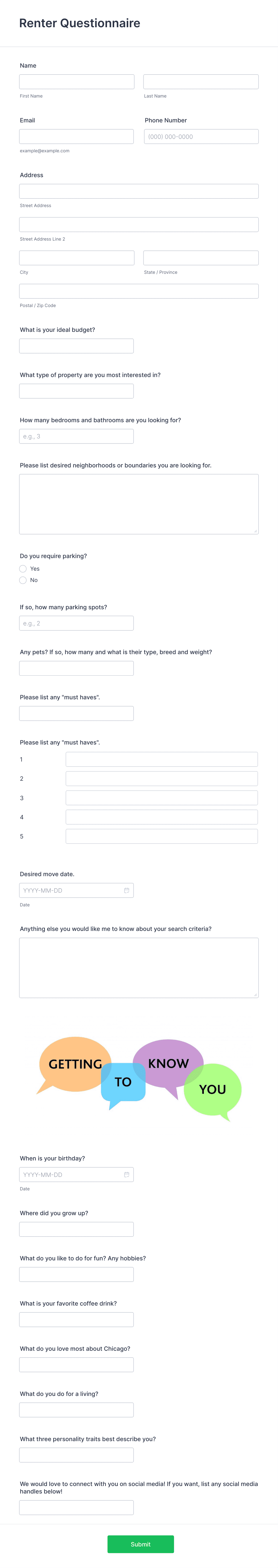Select Yes for parking requirement
Image resolution: width=278 pixels, height=1568 pixels.
point(22,569)
